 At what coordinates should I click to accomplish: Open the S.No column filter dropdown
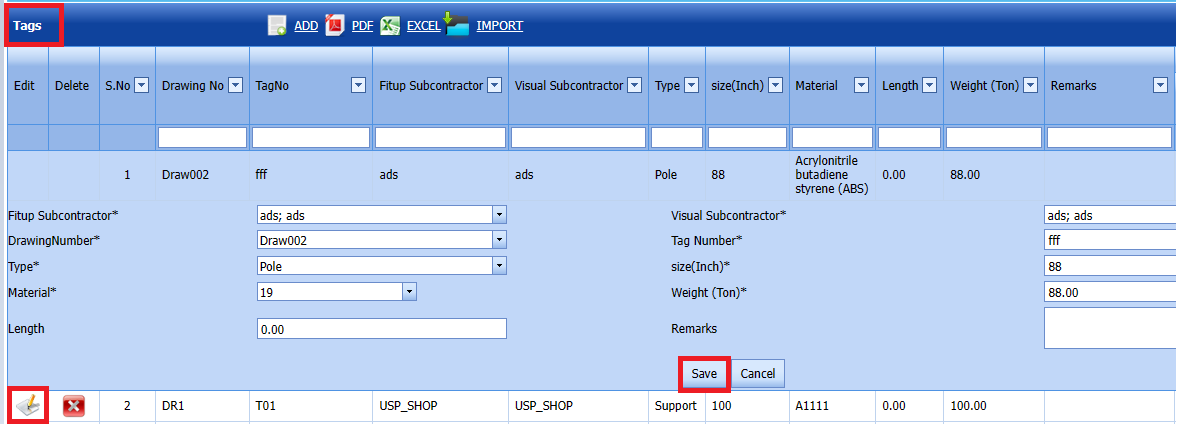[141, 86]
